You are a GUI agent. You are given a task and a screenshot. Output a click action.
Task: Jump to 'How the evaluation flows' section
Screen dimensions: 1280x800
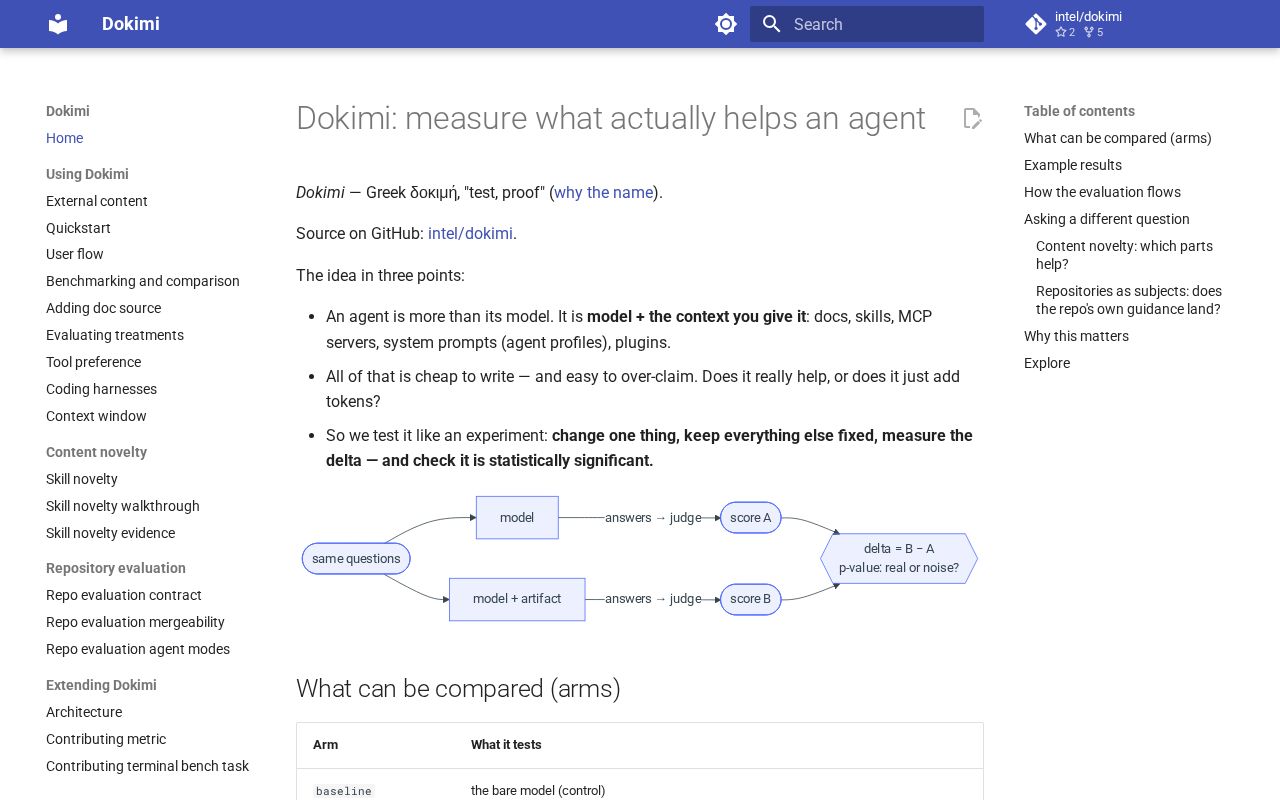point(1102,192)
